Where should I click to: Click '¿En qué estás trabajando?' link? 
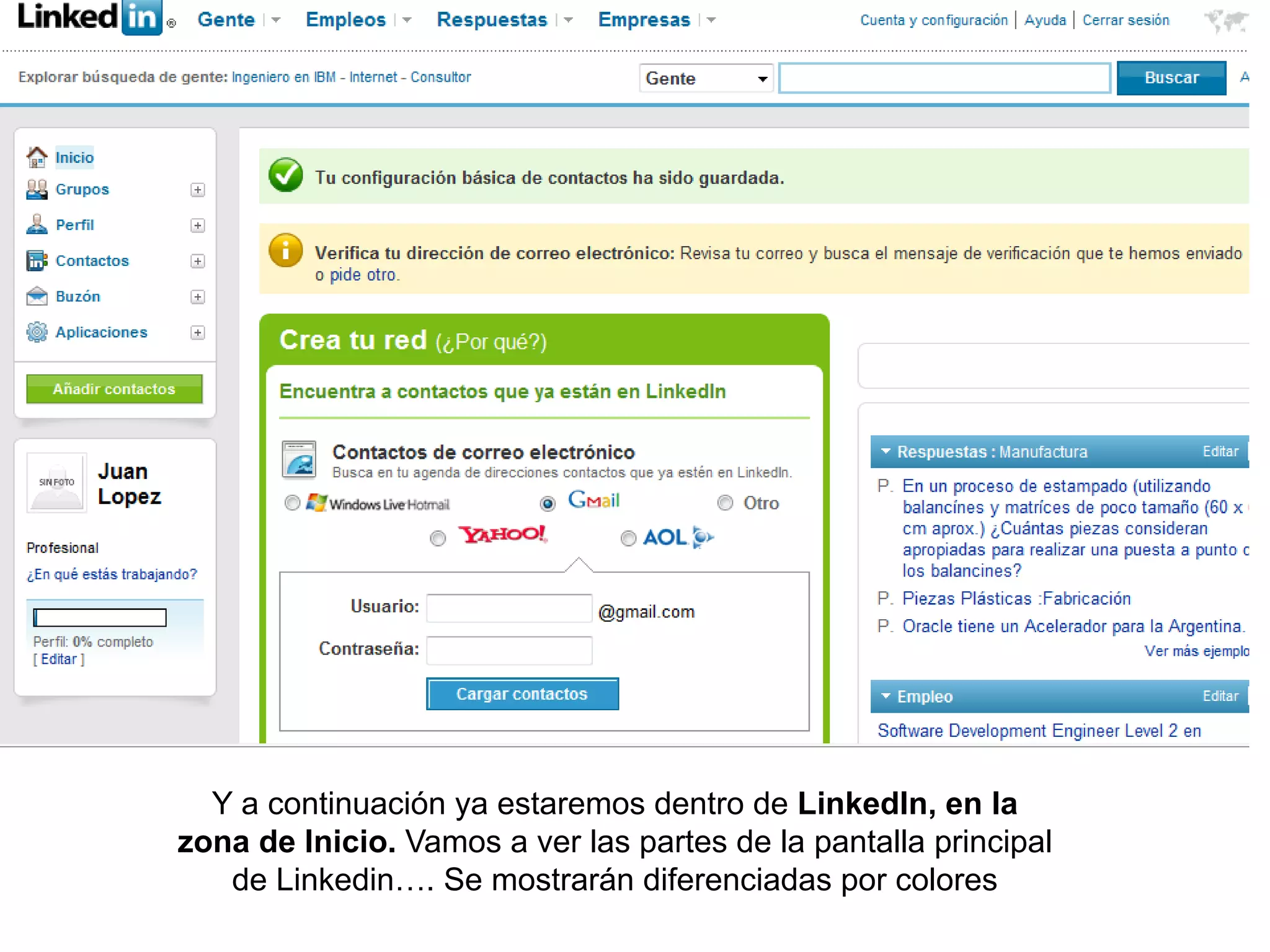pyautogui.click(x=112, y=575)
